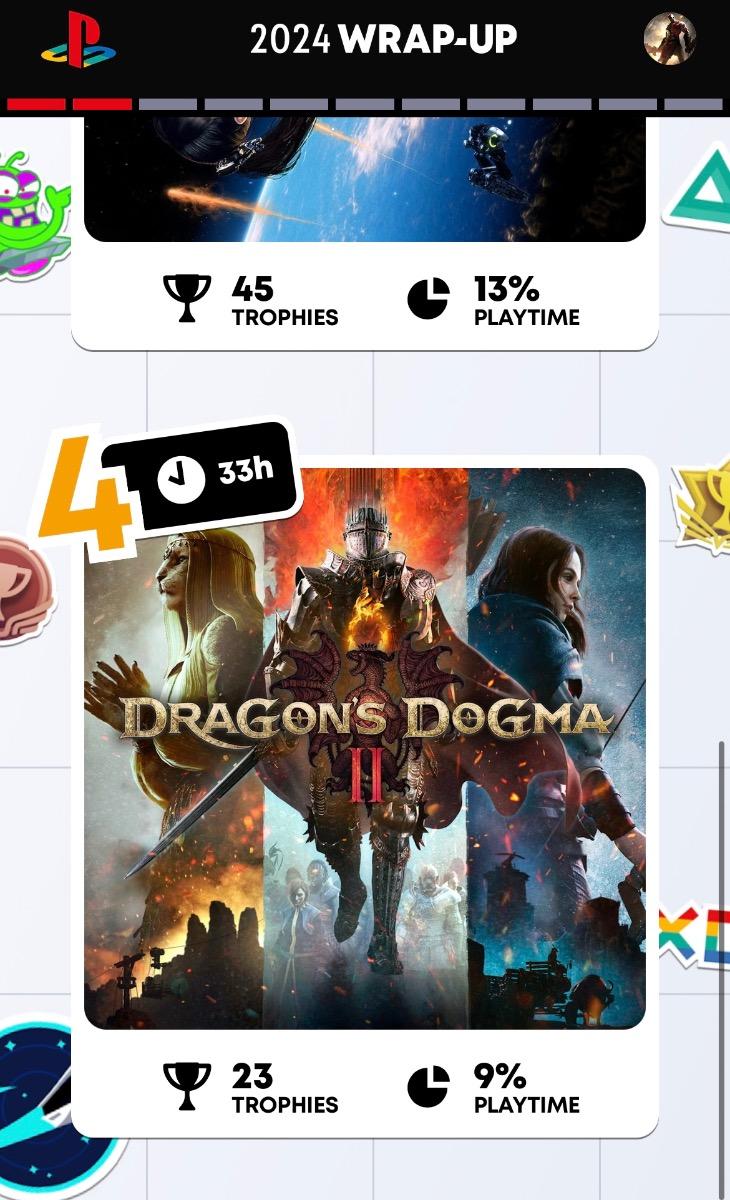
Task: Tap the teal triangle sticker
Action: 700,190
